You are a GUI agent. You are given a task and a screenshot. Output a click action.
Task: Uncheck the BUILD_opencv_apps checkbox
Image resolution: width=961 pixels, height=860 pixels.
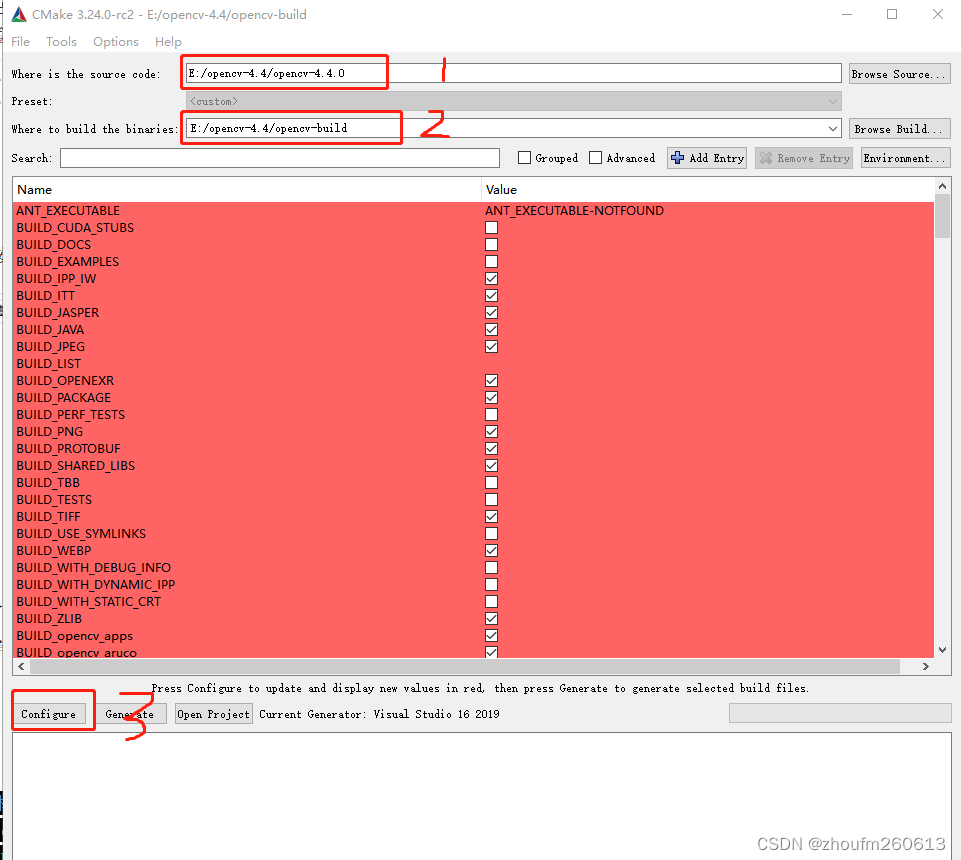492,636
